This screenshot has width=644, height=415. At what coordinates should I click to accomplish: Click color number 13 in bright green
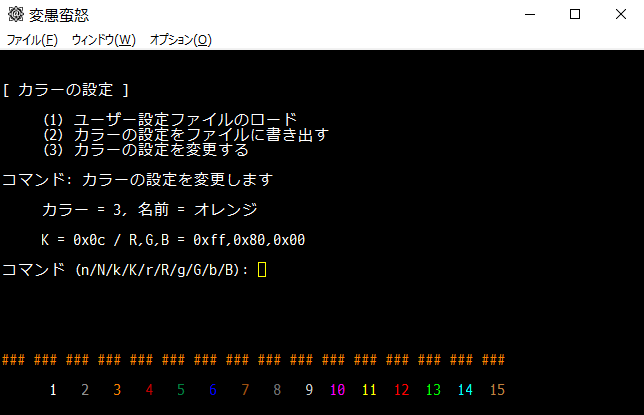point(433,390)
